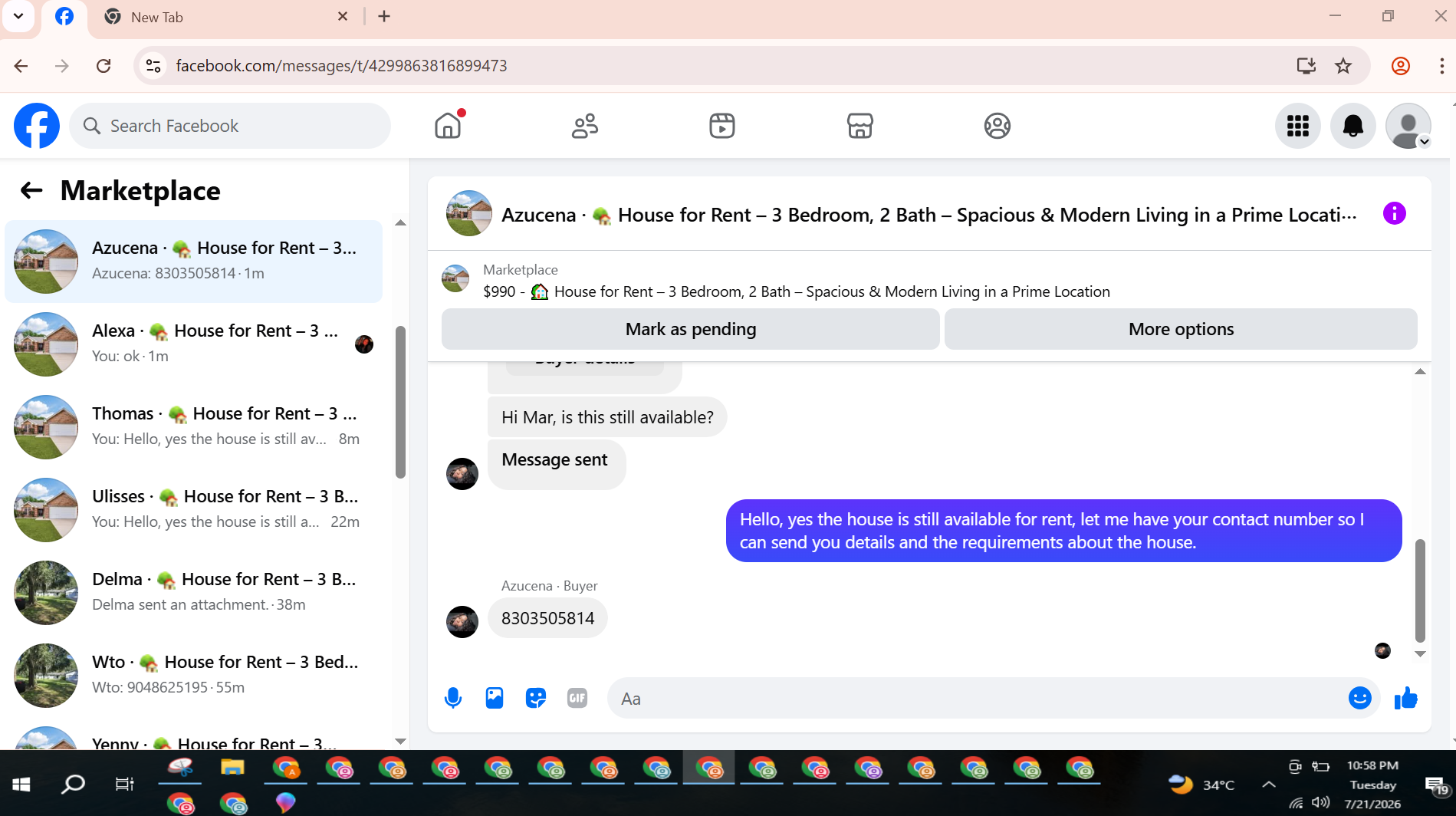Click the chat header listing thumbnail
Screen dimensions: 1456x816
coord(469,213)
